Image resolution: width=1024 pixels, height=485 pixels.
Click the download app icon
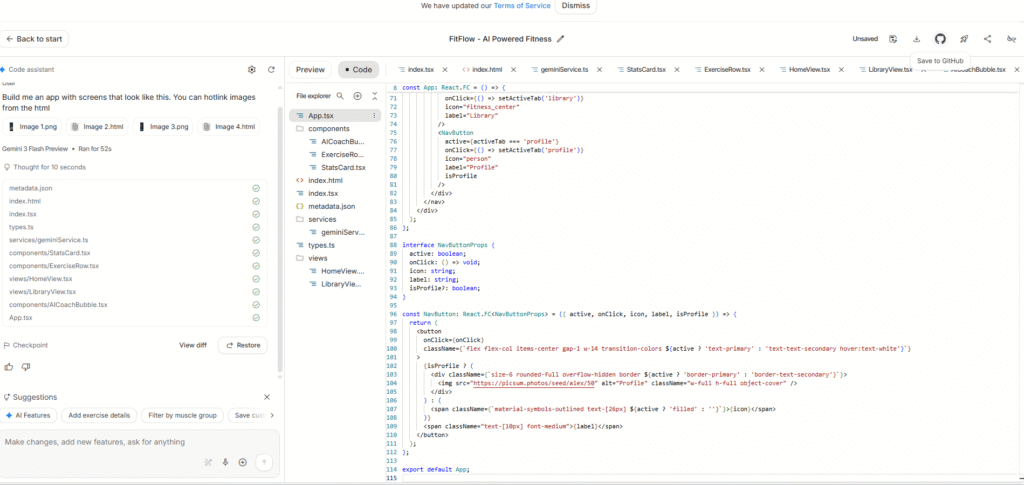[917, 39]
